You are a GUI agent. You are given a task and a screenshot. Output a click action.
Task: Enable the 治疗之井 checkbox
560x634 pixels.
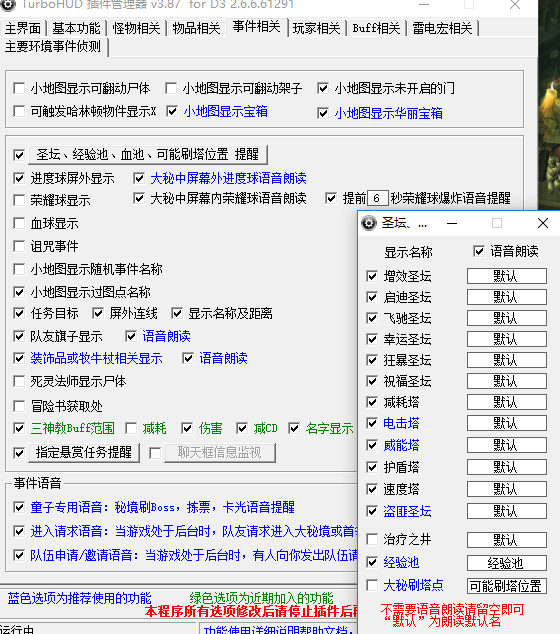(372, 539)
